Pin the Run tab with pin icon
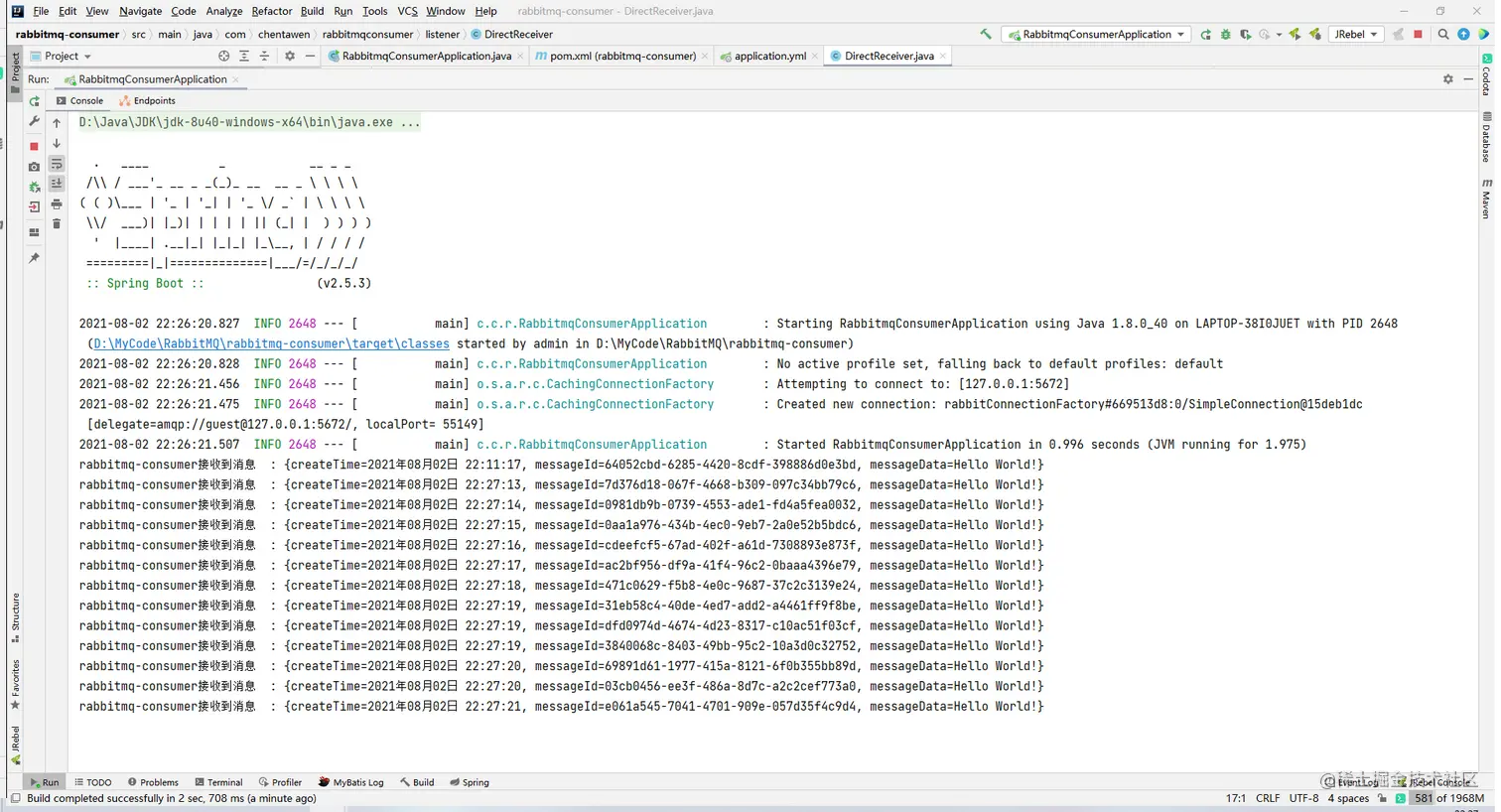This screenshot has height=812, width=1501. click(35, 258)
